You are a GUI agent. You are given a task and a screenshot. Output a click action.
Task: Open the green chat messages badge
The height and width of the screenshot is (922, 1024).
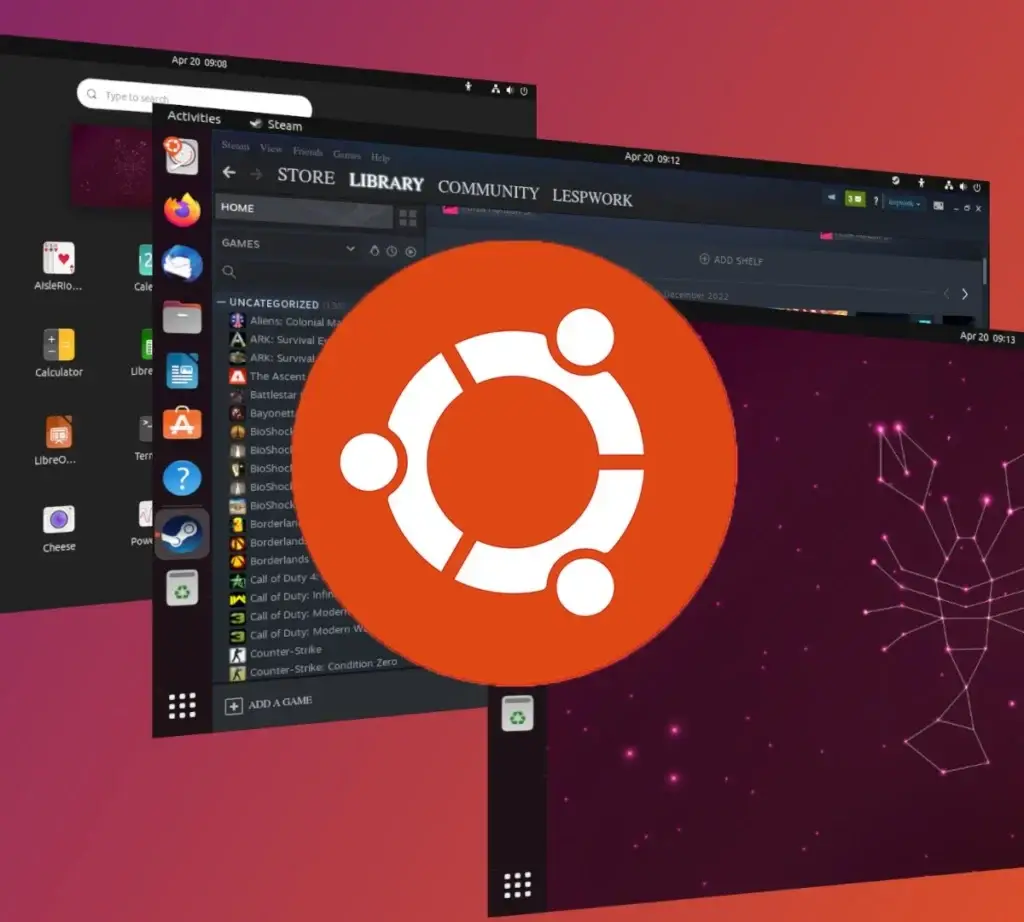[x=855, y=199]
